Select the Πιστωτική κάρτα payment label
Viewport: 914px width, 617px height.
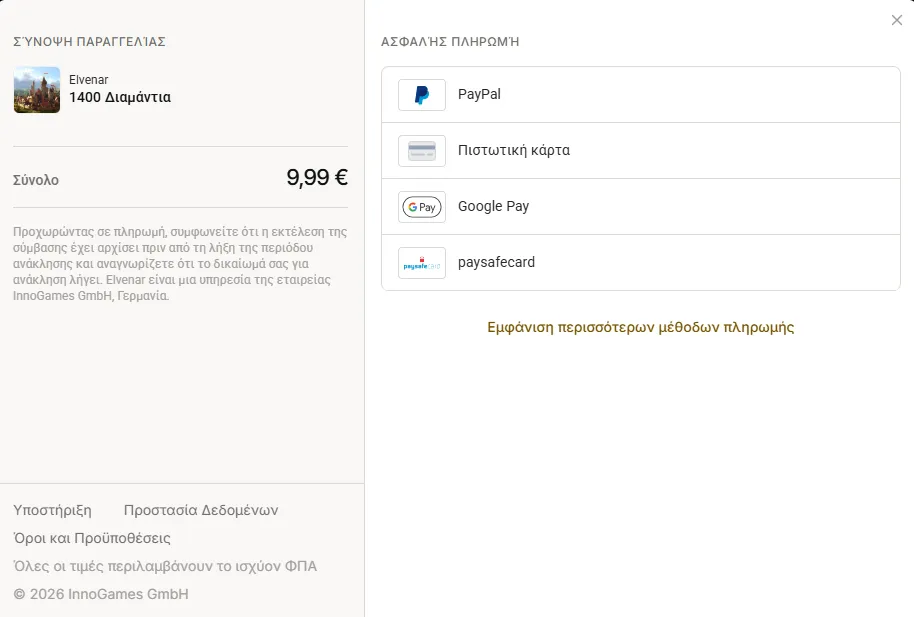tap(514, 150)
